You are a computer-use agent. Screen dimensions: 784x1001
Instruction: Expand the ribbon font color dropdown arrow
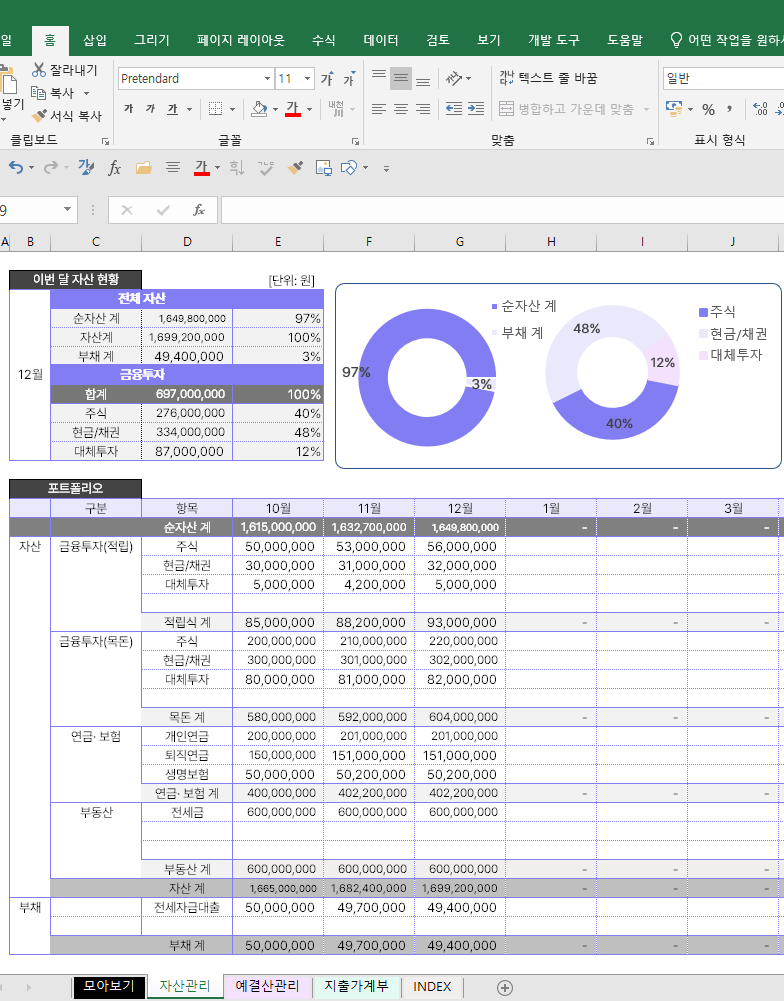coord(310,109)
